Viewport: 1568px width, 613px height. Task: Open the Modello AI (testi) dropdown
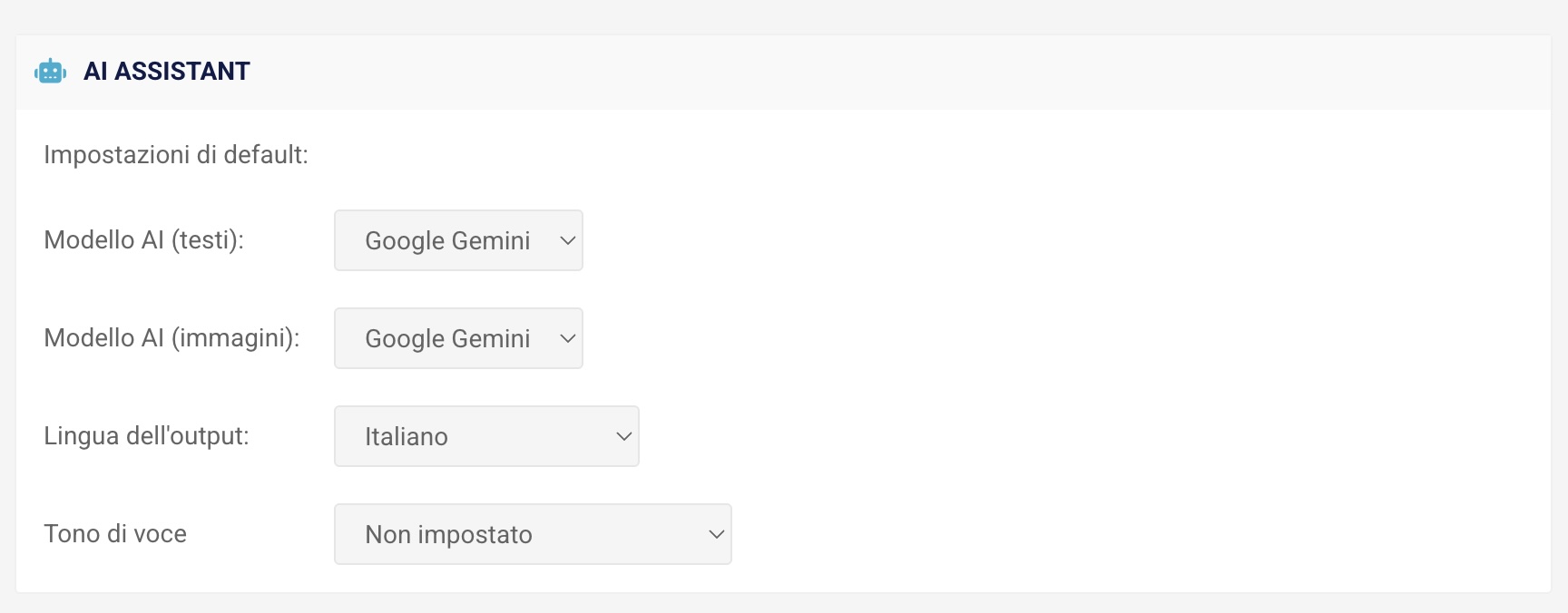click(x=458, y=240)
